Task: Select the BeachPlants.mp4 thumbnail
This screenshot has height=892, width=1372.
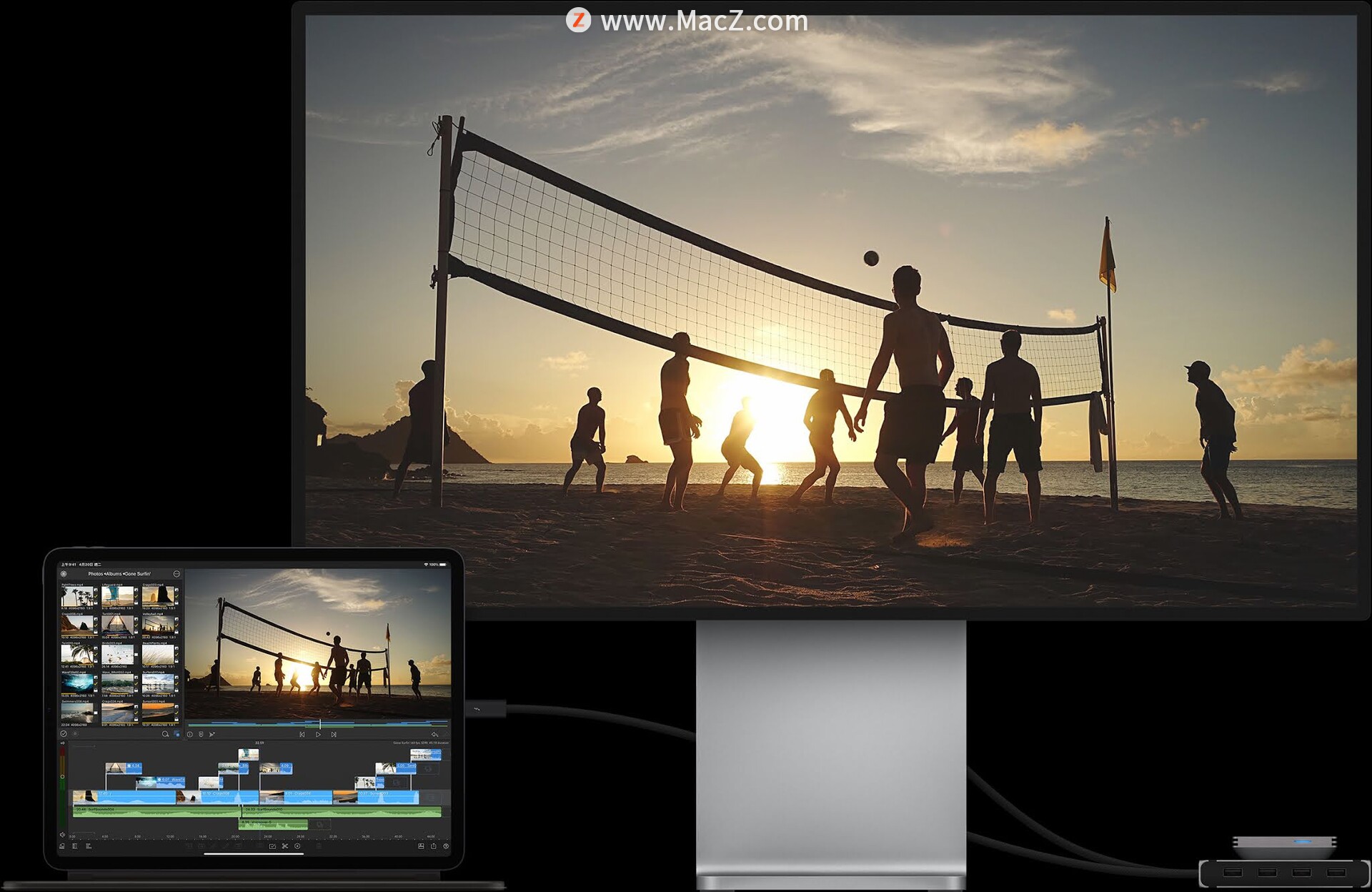Action: pos(159,655)
